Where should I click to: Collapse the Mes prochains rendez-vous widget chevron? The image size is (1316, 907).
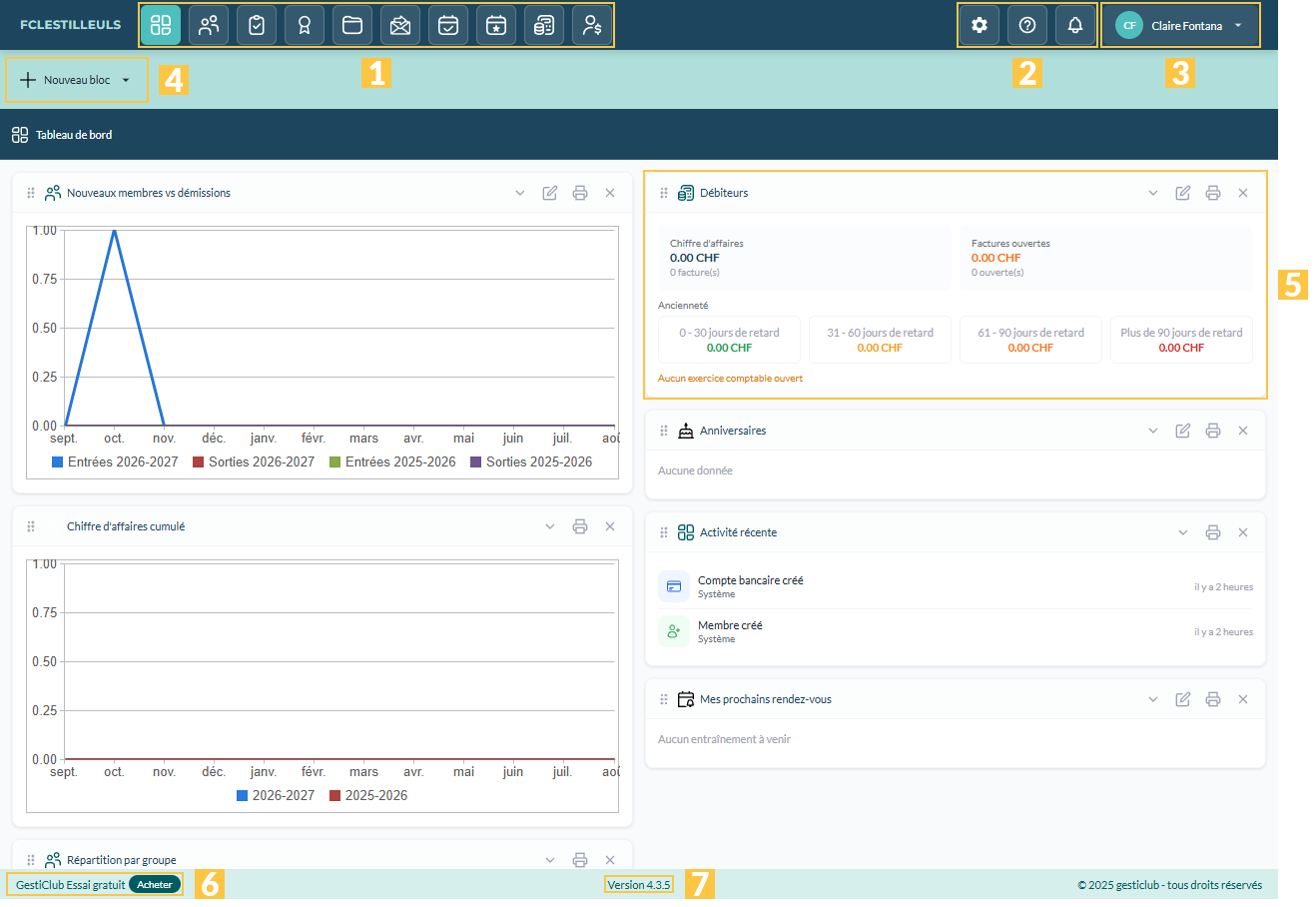tap(1153, 699)
